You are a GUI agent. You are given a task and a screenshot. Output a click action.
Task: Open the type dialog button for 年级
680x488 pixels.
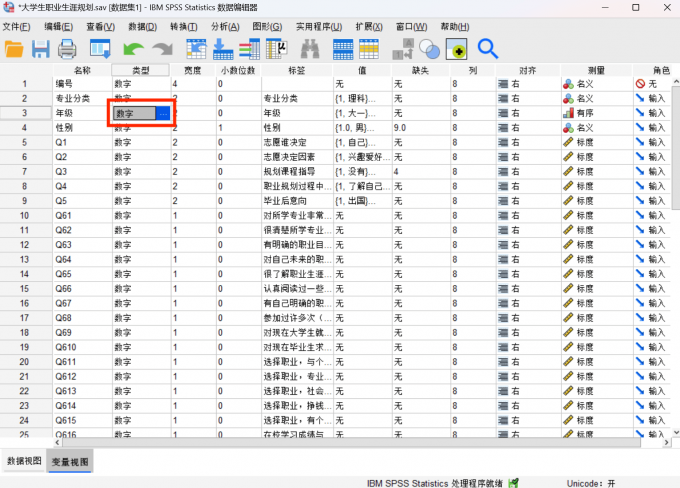tap(163, 114)
